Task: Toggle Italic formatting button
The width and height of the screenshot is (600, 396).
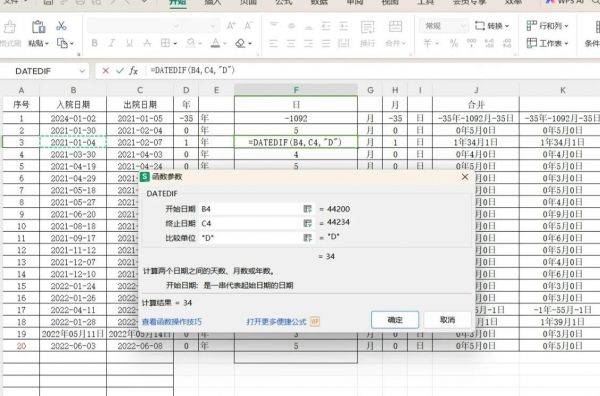Action: click(112, 43)
